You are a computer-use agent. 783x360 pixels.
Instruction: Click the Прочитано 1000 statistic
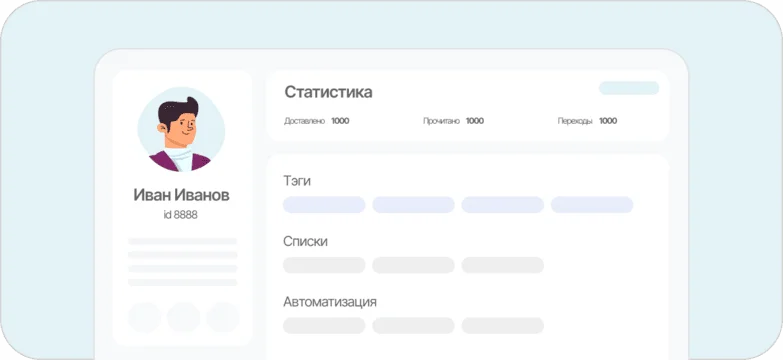tap(453, 121)
